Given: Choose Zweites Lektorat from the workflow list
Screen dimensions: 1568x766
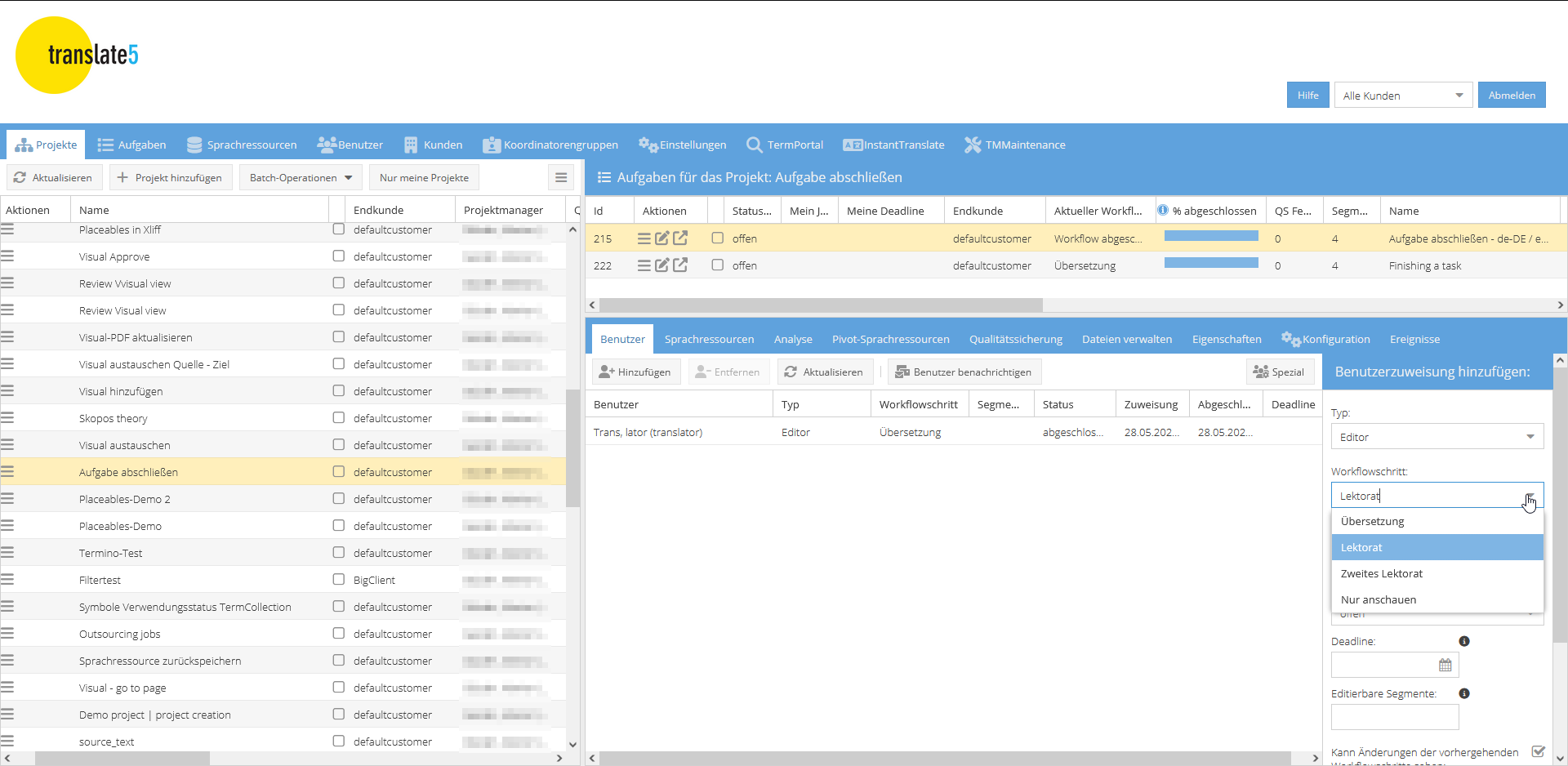Looking at the screenshot, I should pyautogui.click(x=1382, y=573).
